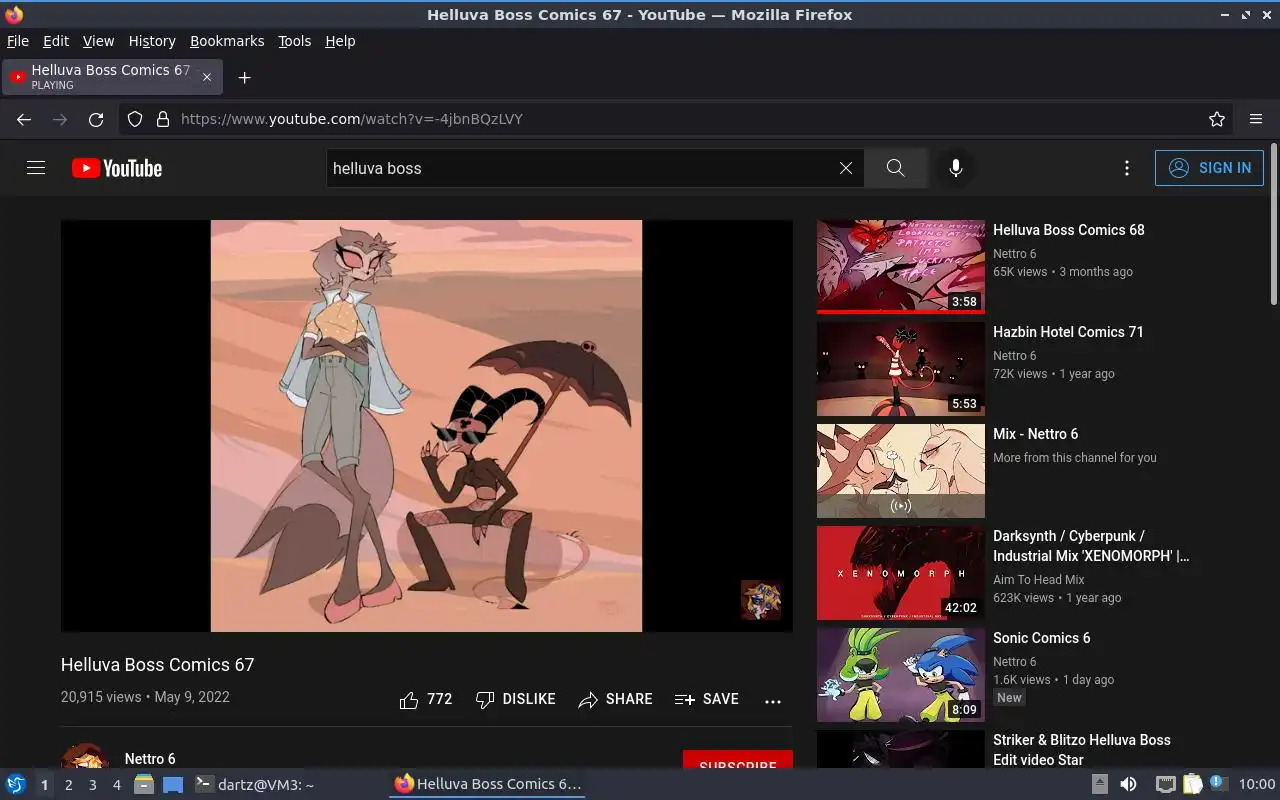Open the File menu
Viewport: 1280px width, 800px height.
click(x=18, y=41)
